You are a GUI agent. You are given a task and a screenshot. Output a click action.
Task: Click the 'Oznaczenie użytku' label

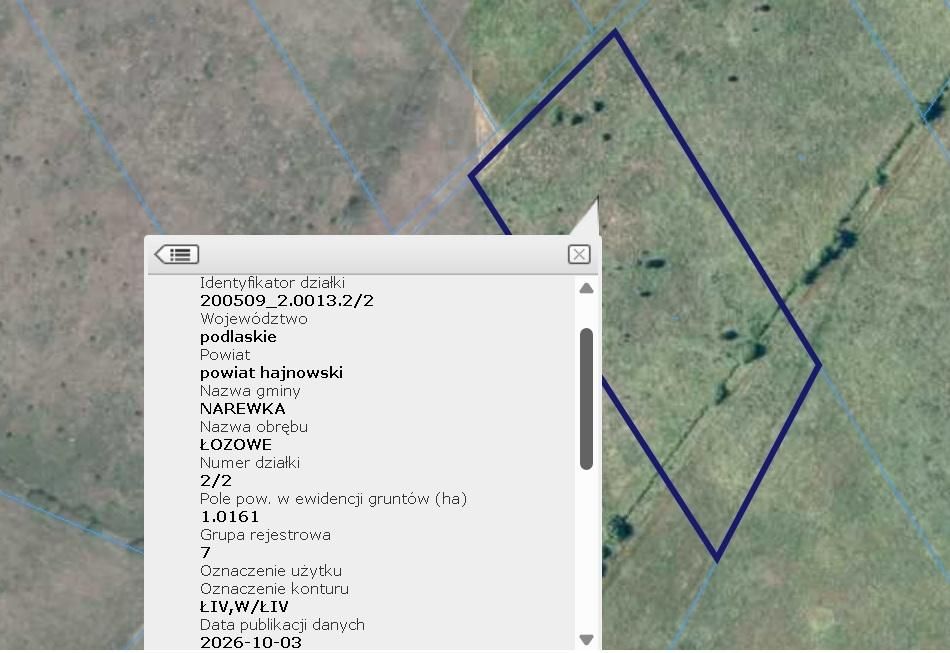271,571
